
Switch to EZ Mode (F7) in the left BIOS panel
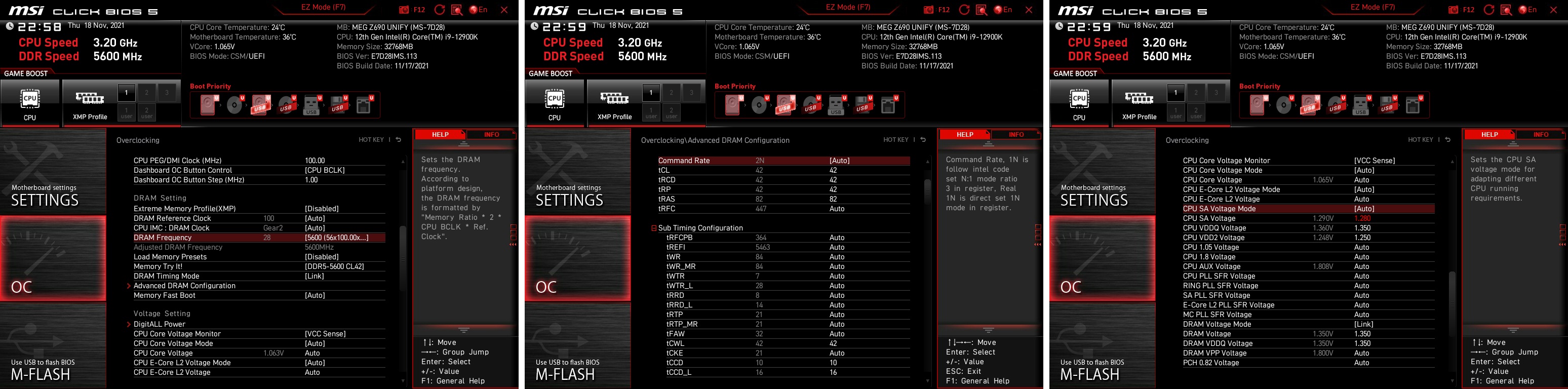coord(323,7)
